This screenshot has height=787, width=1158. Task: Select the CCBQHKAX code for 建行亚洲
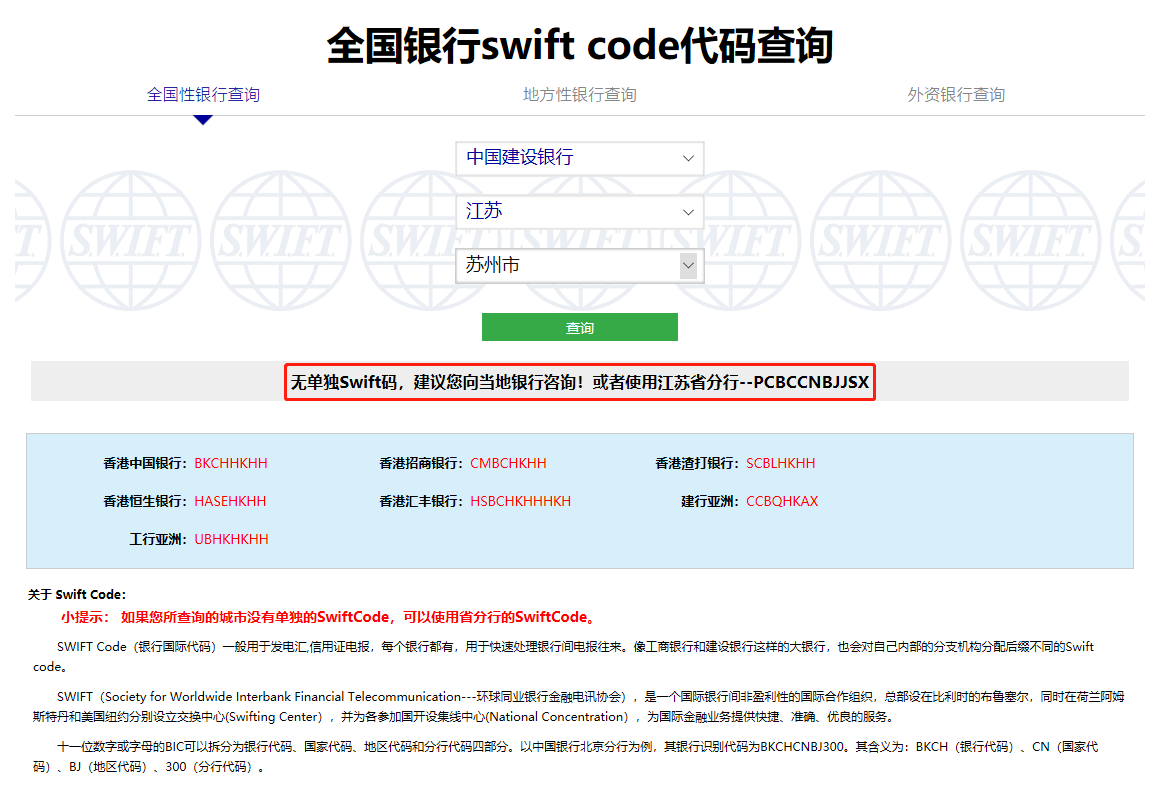(781, 501)
